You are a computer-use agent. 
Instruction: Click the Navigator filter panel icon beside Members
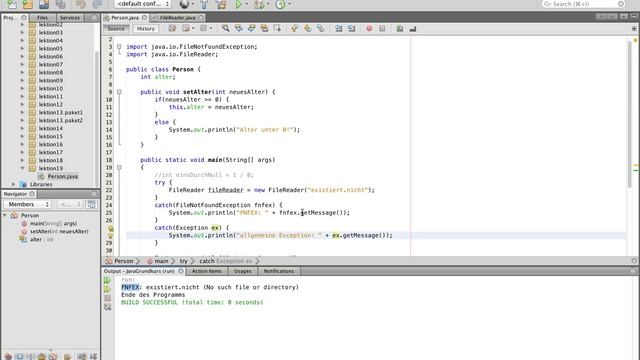point(91,204)
